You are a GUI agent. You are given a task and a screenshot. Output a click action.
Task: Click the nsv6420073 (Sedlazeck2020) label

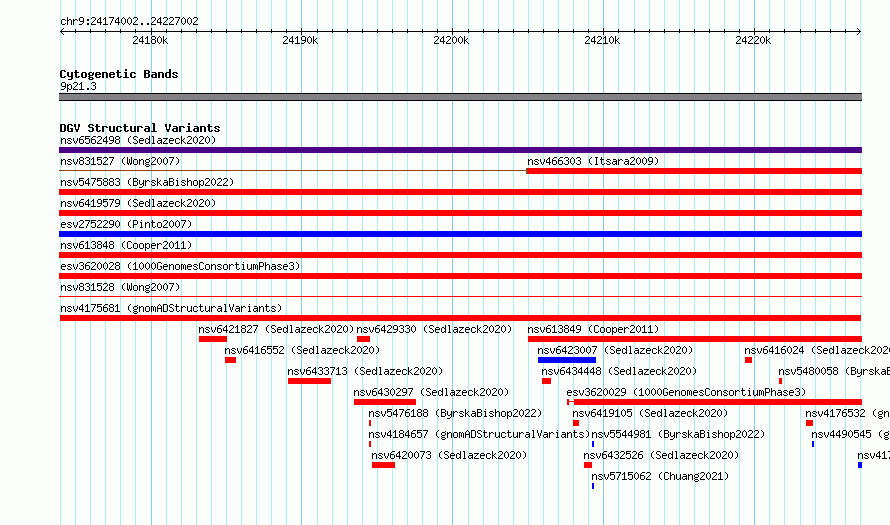(x=449, y=455)
